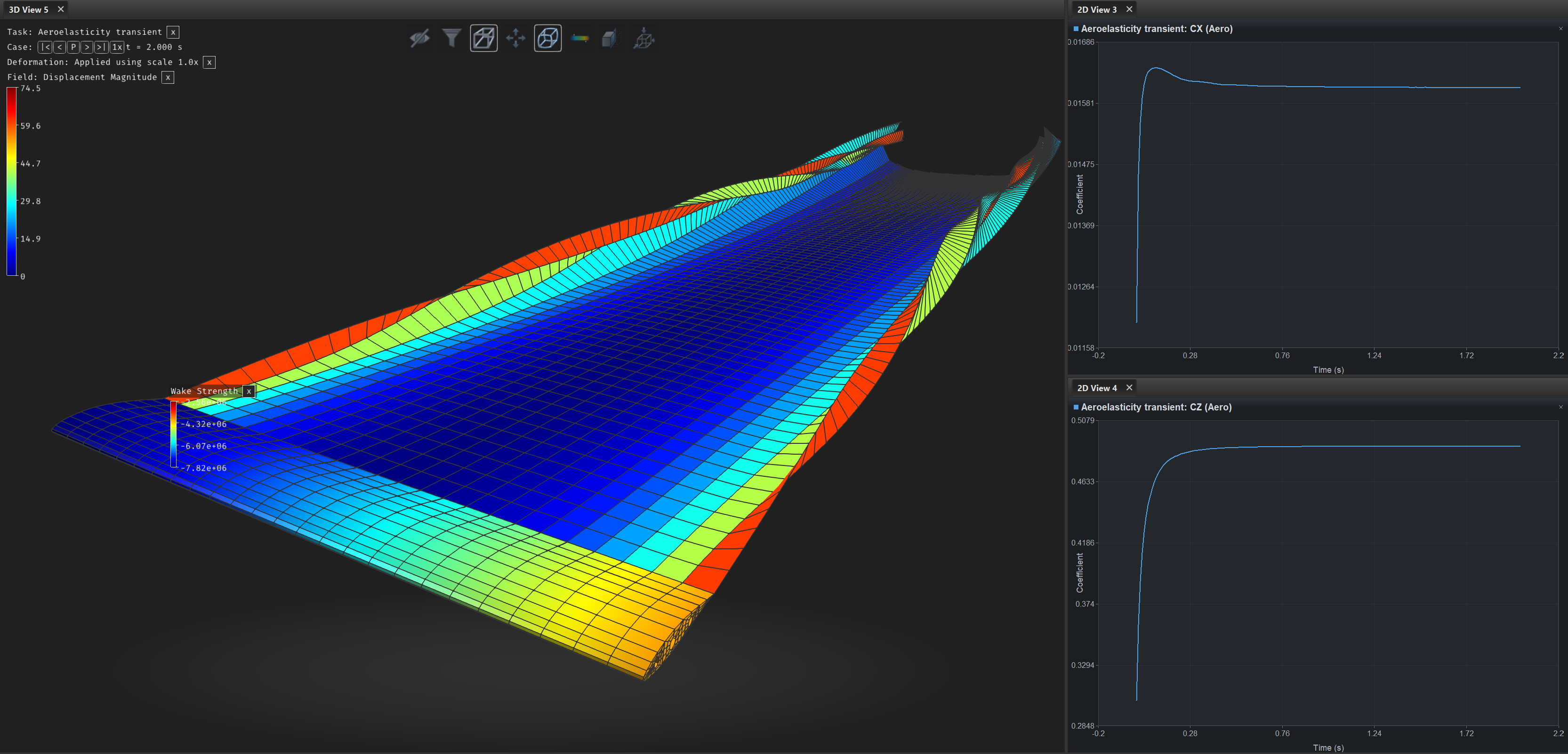Close the 2D View 4 tab
Viewport: 1568px width, 754px height.
click(1129, 388)
